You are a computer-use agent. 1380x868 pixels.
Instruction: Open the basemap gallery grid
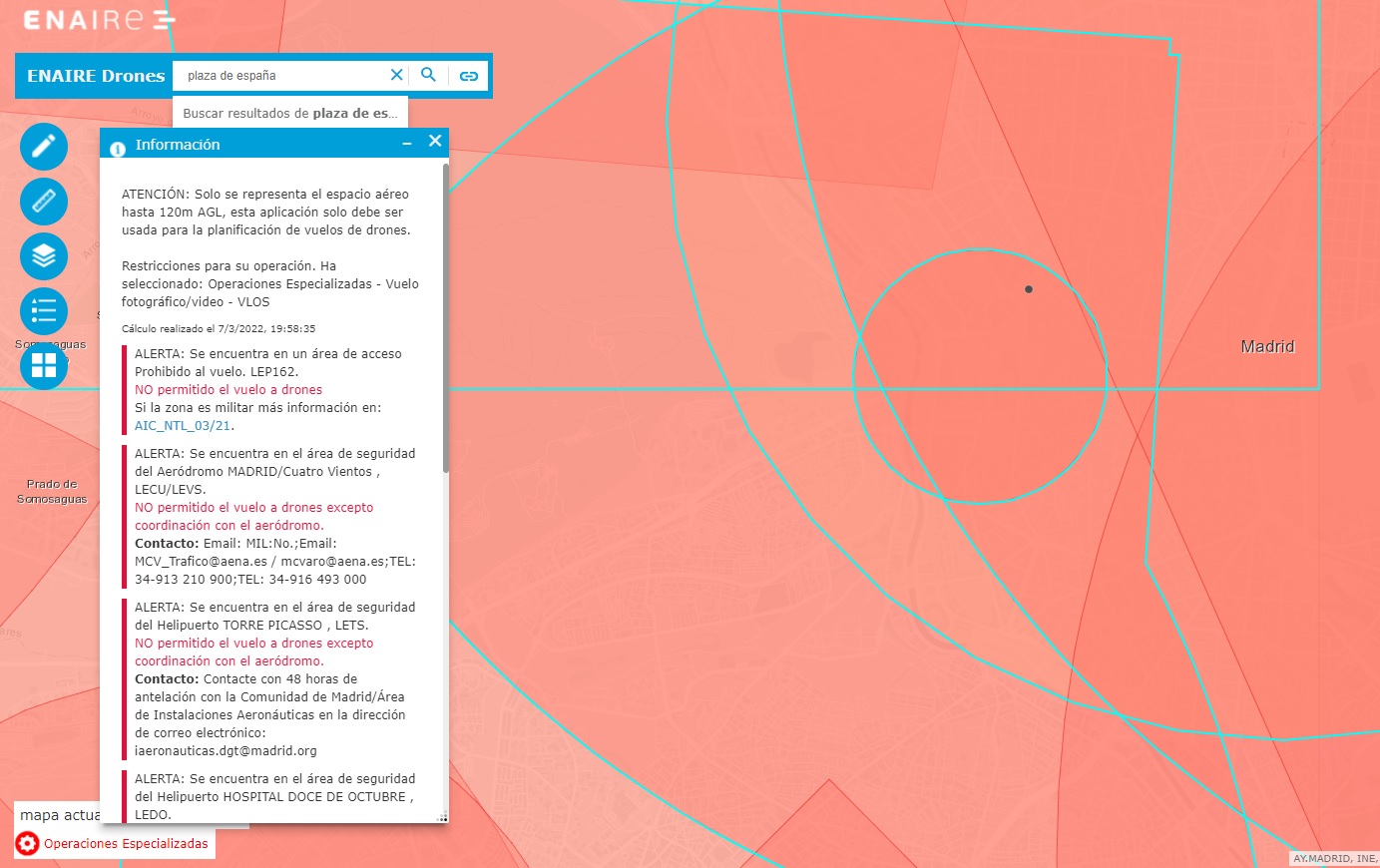[44, 365]
